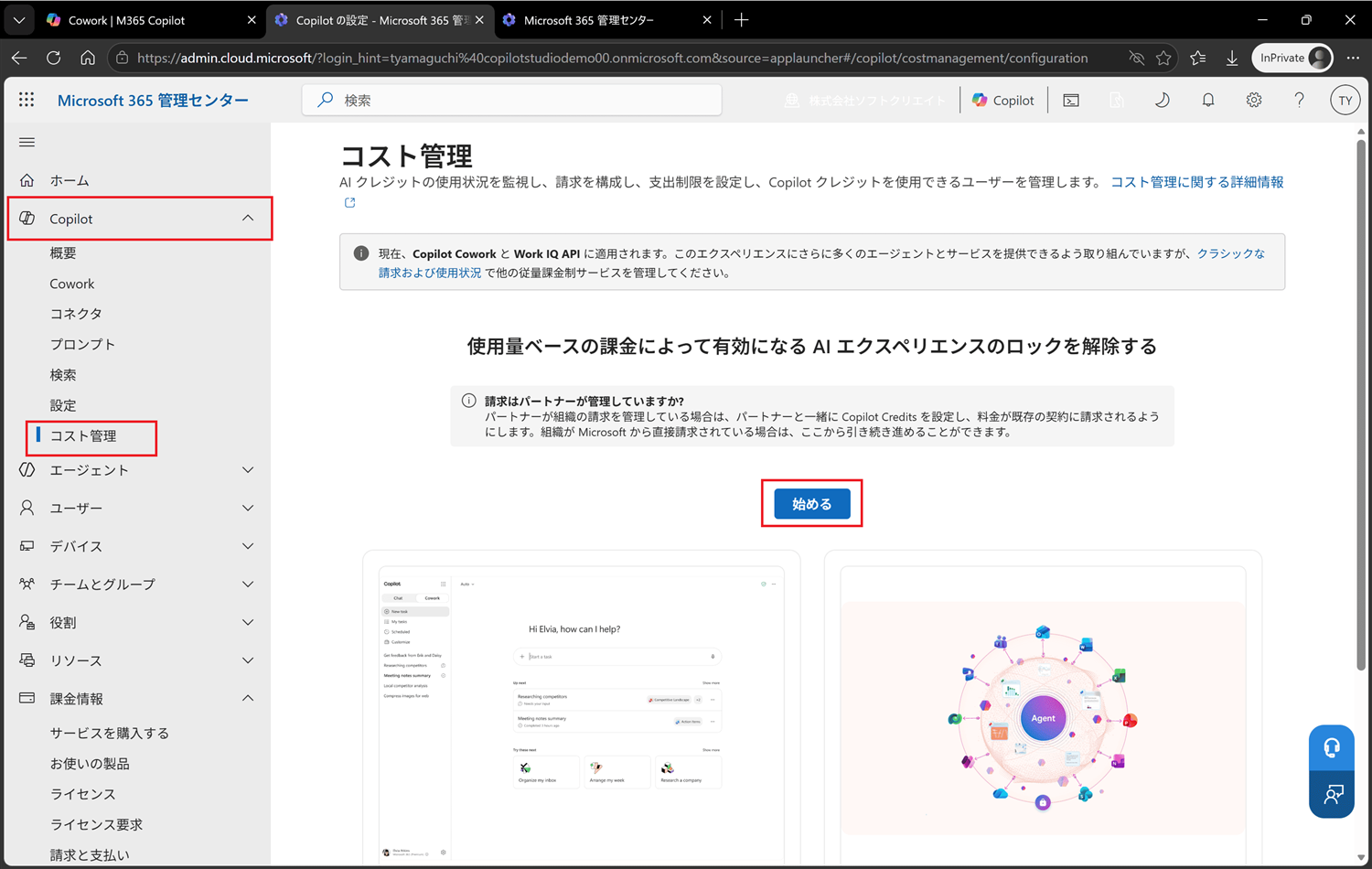Click the 始める button

tap(811, 504)
